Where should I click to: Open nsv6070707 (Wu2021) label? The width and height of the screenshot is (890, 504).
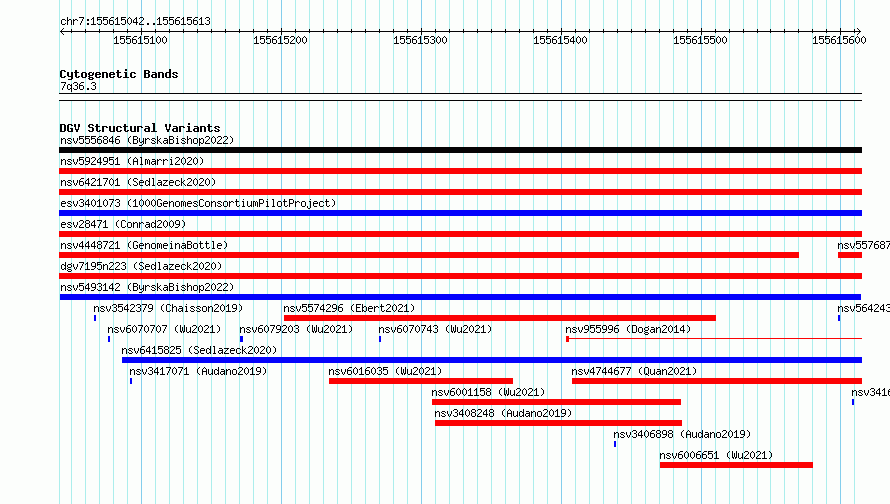point(164,329)
